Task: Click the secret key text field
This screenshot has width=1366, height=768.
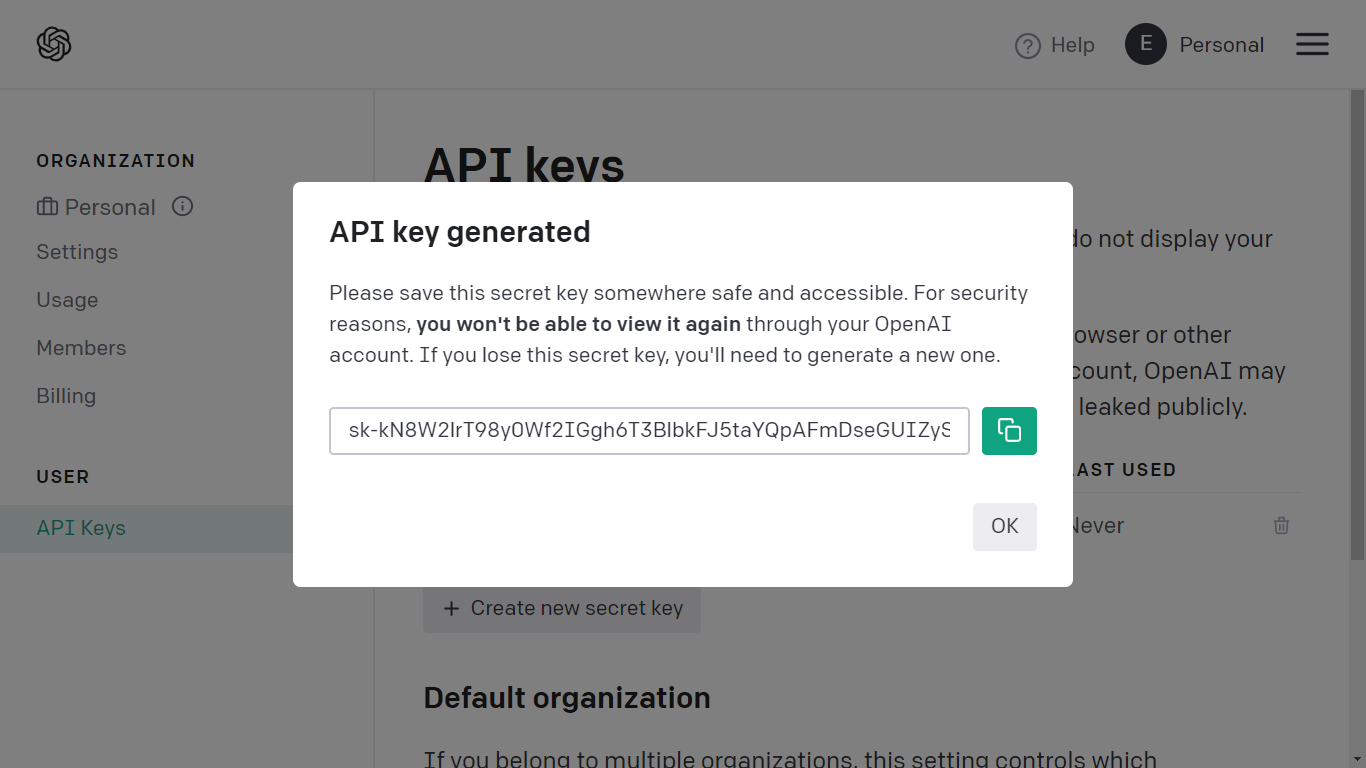Action: (648, 431)
